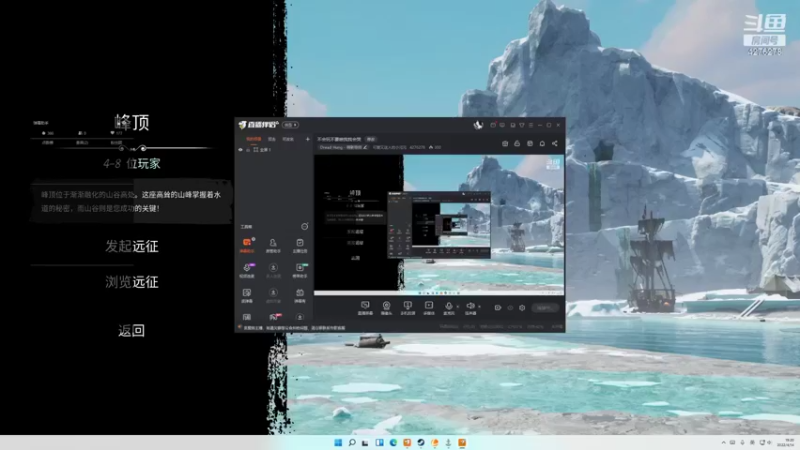Click 返回 in the game menu

point(132,331)
